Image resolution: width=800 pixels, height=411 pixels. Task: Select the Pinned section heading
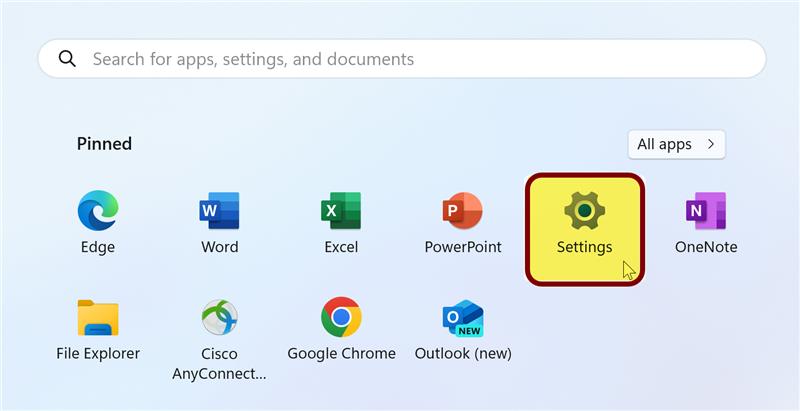(x=104, y=144)
